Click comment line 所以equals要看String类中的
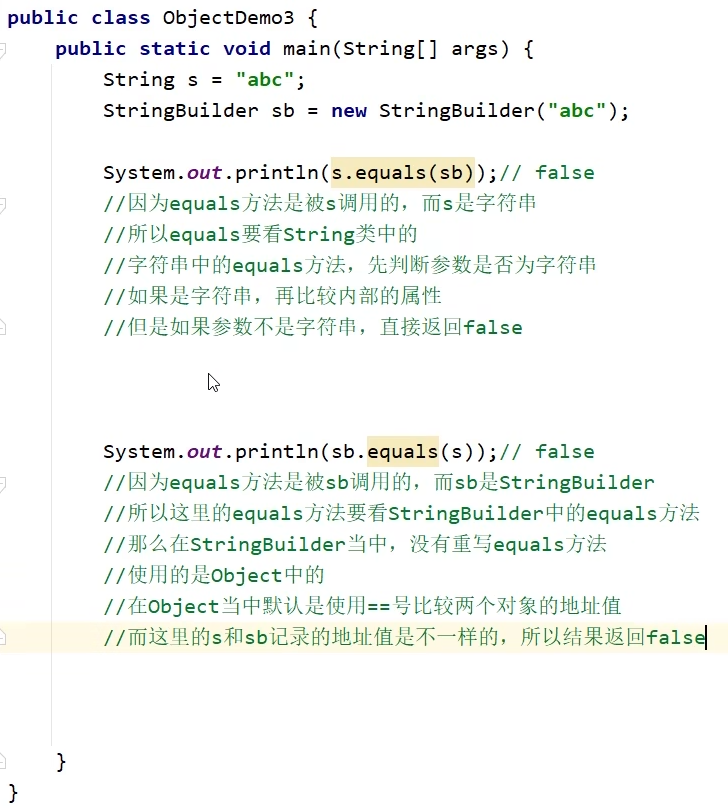This screenshot has height=808, width=728. coord(260,234)
